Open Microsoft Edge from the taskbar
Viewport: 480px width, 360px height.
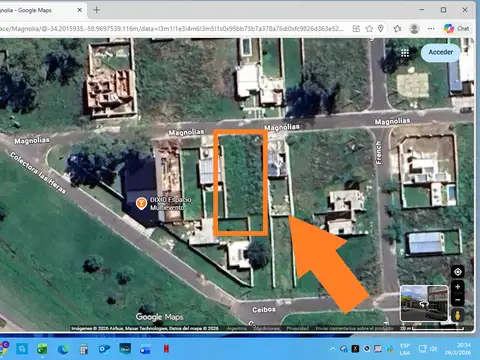[63, 349]
